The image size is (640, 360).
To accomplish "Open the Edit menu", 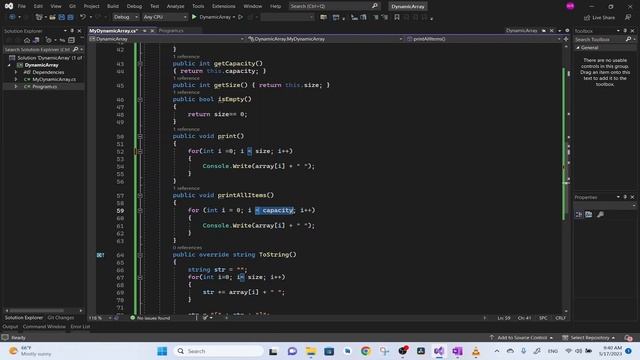I will (x=38, y=6).
